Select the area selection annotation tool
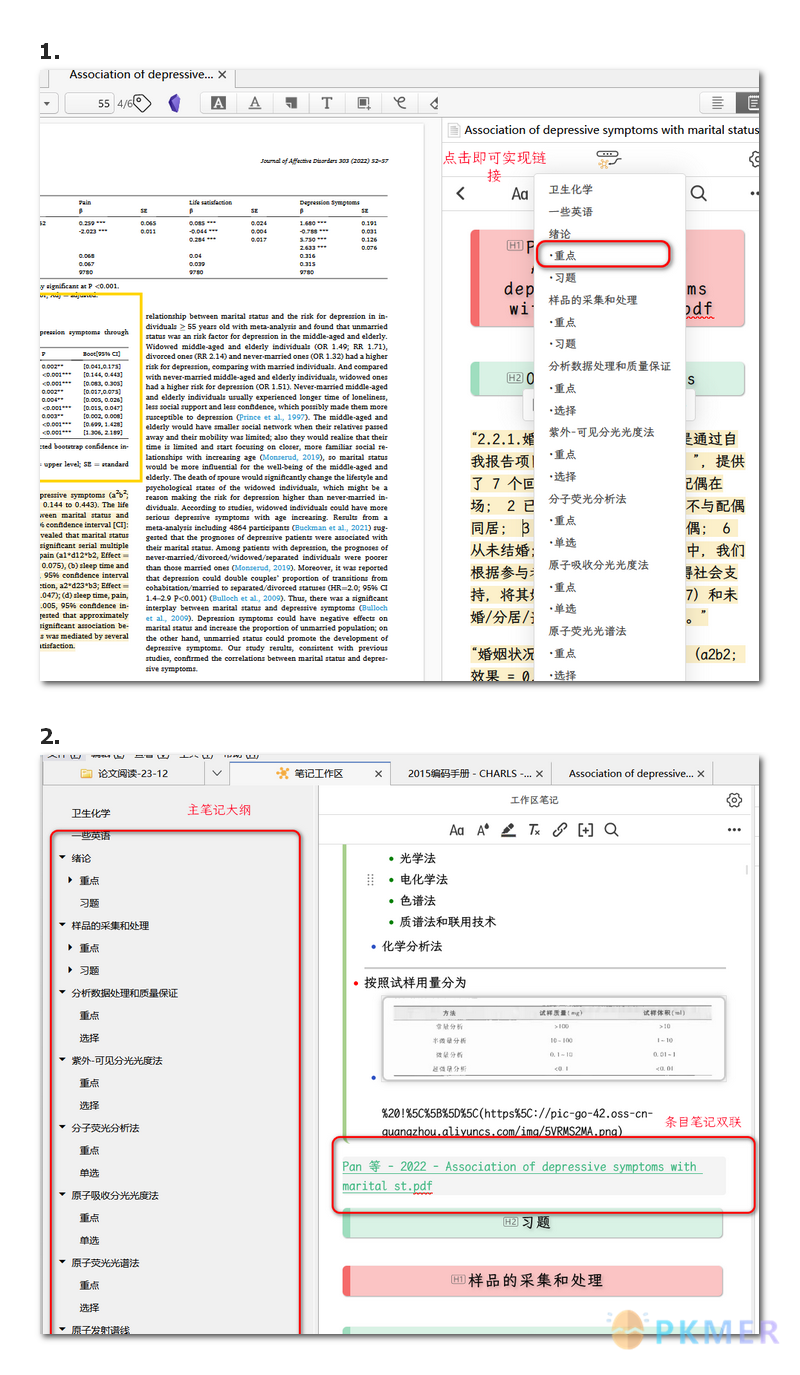 pyautogui.click(x=364, y=103)
